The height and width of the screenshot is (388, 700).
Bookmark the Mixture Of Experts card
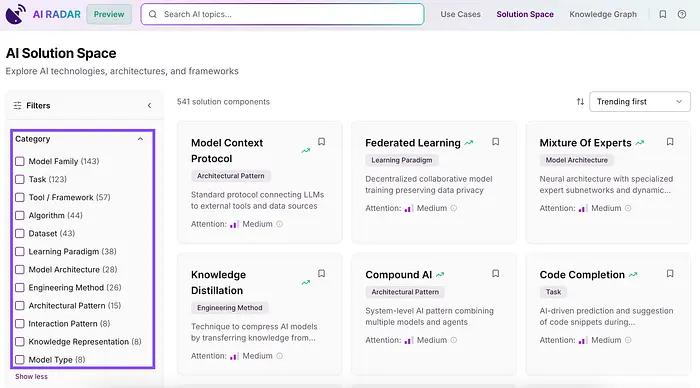coord(670,142)
